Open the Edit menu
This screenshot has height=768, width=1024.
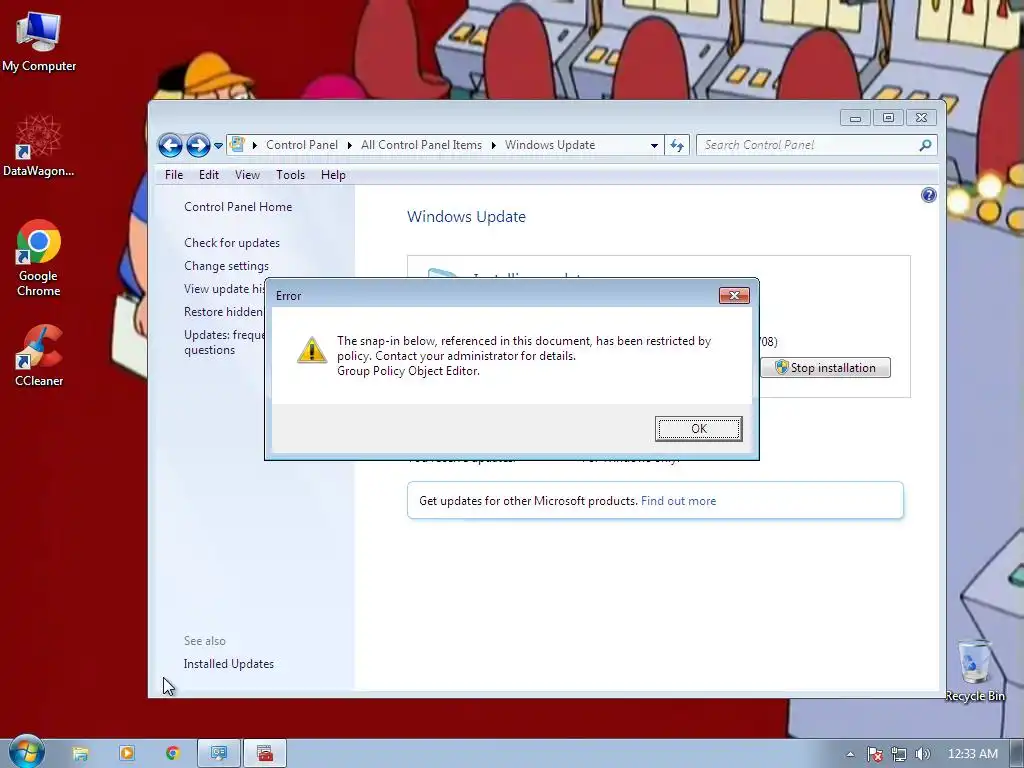click(209, 175)
